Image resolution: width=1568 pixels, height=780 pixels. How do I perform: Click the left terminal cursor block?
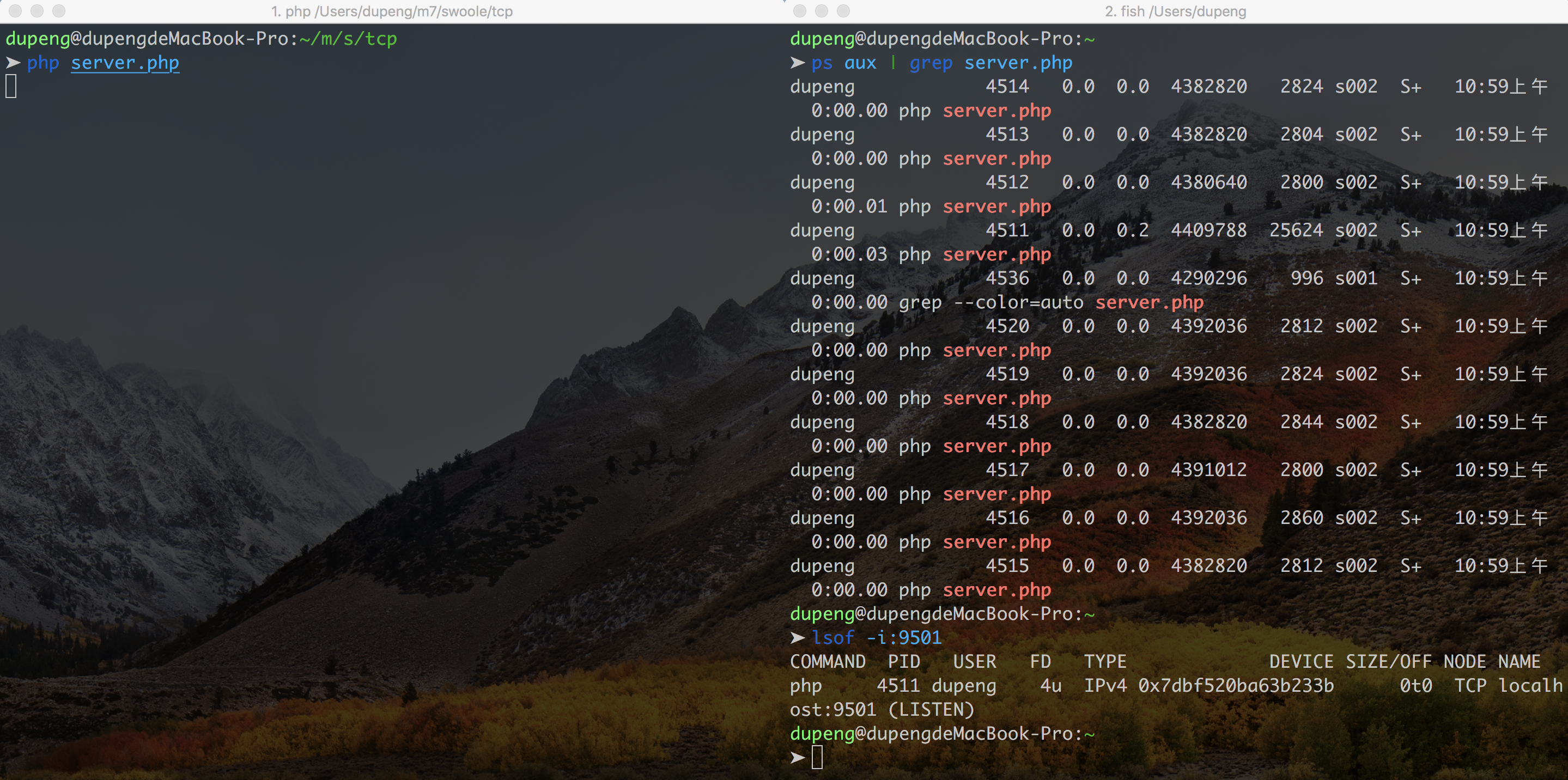point(11,87)
